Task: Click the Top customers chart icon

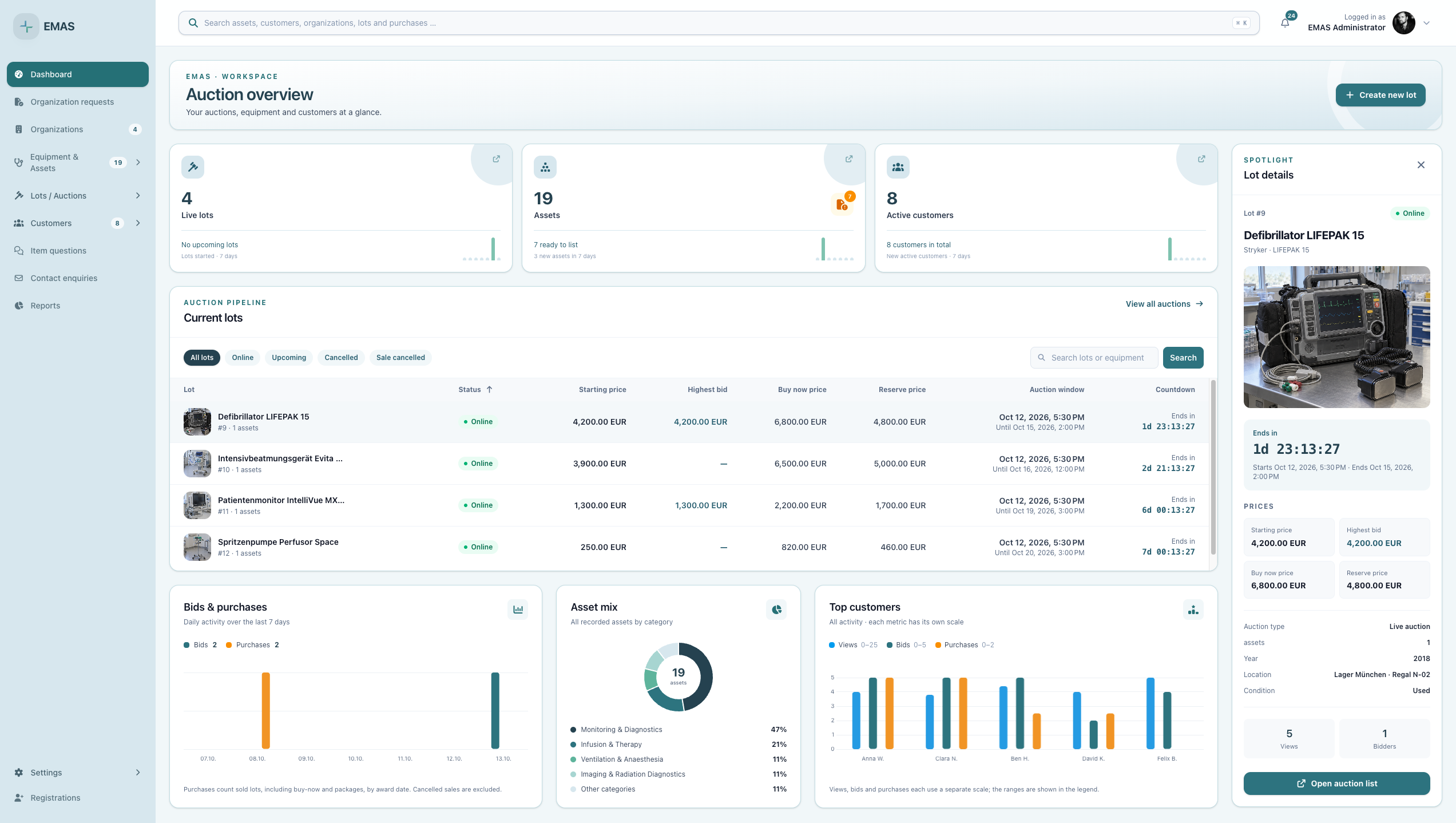Action: (1193, 610)
